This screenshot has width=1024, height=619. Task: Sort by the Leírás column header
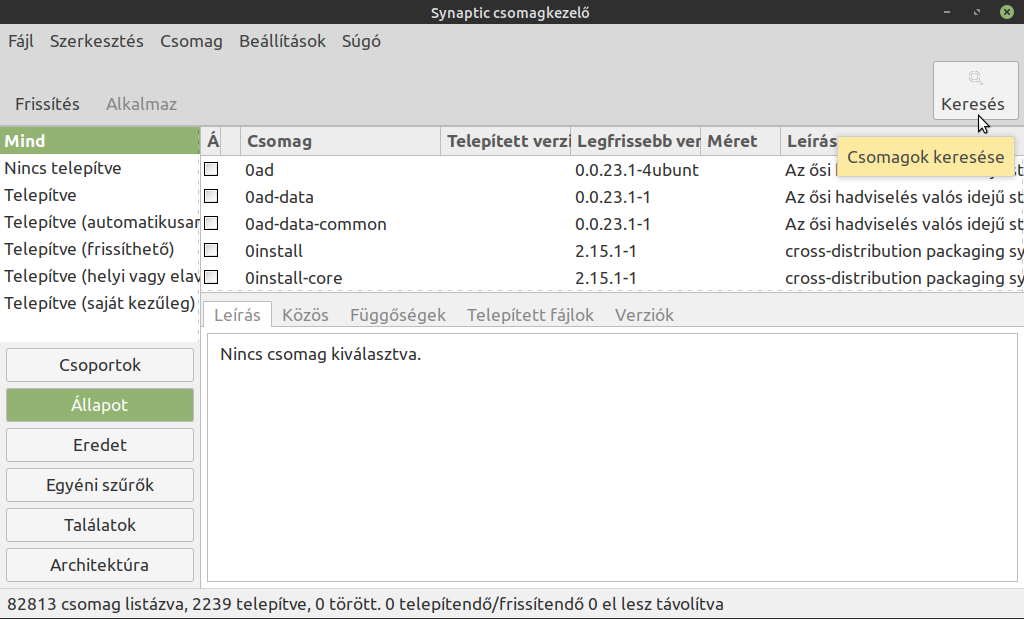[812, 141]
